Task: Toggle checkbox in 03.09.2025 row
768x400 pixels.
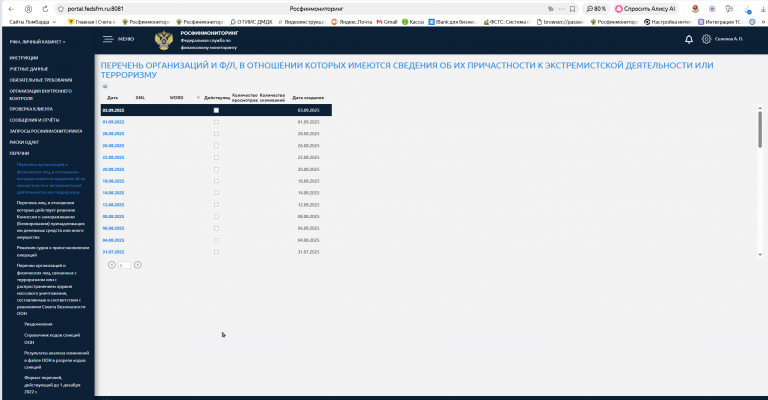Action: pos(216,110)
